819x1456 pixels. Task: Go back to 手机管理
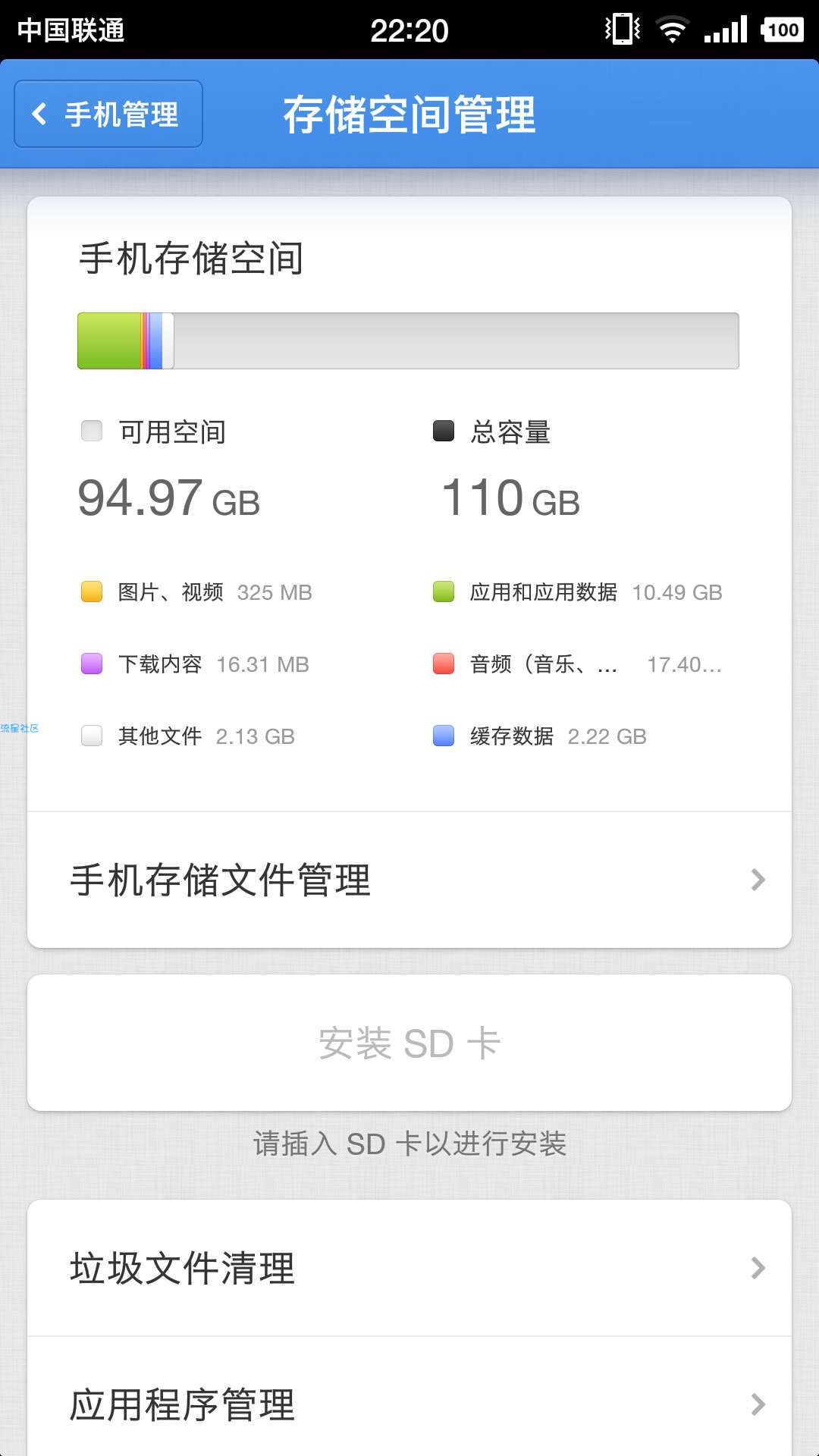coord(108,114)
